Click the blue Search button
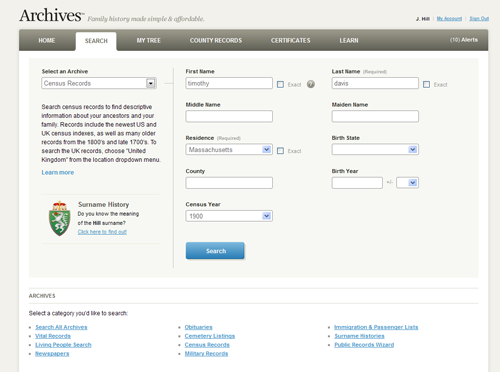Image resolution: width=500 pixels, height=372 pixels. (x=215, y=251)
